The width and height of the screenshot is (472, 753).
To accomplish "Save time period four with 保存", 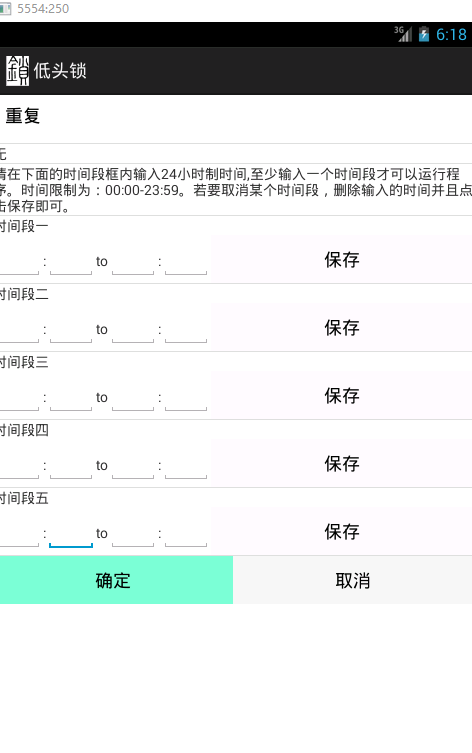I will tap(342, 464).
